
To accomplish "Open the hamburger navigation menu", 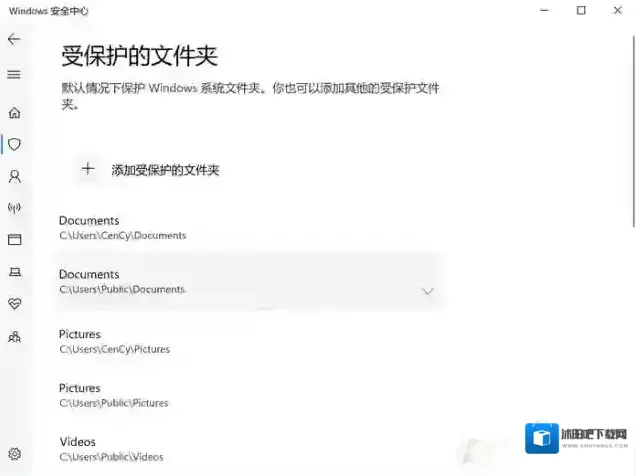I will (14, 75).
